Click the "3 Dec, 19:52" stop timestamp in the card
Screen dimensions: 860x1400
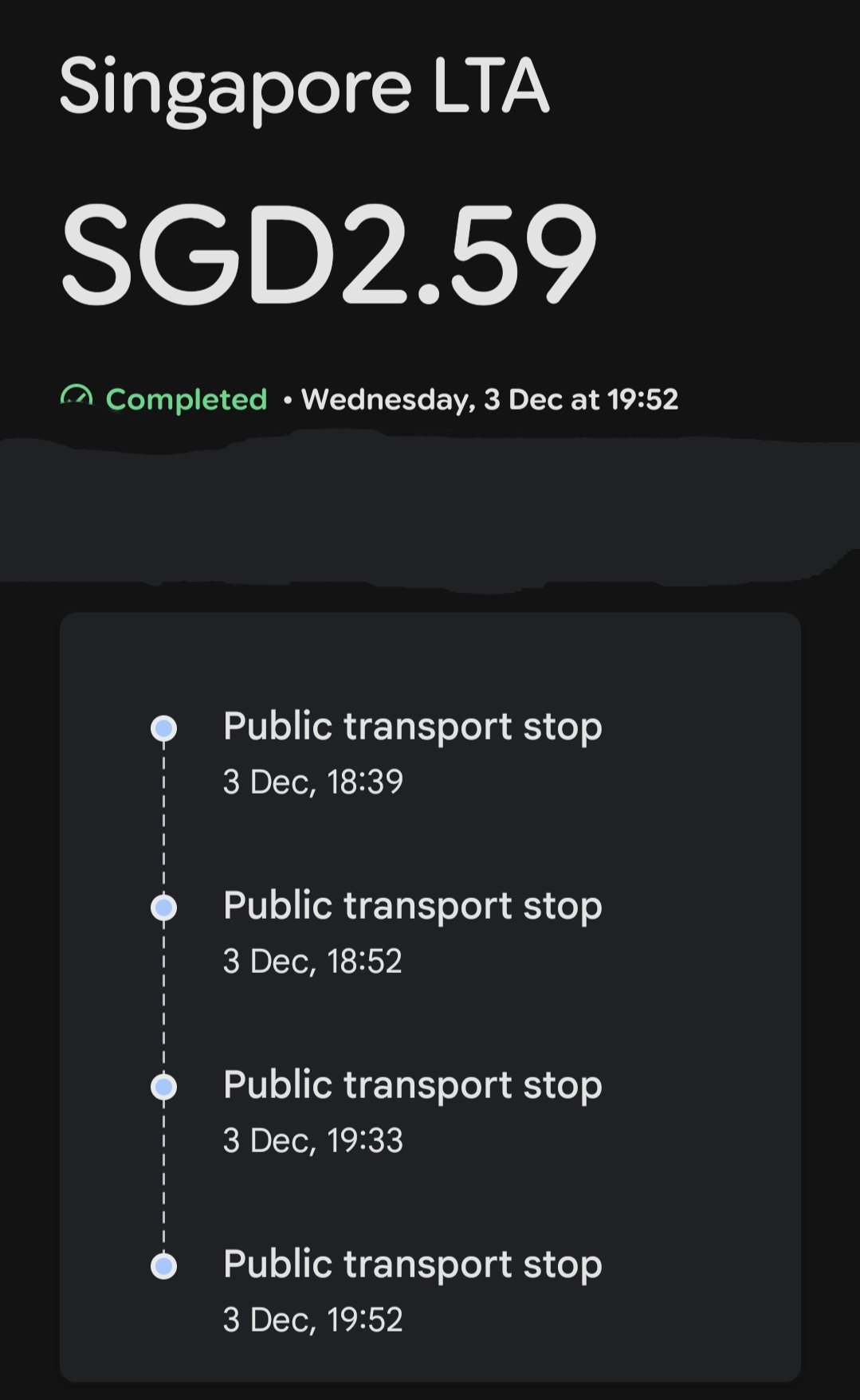click(312, 1320)
